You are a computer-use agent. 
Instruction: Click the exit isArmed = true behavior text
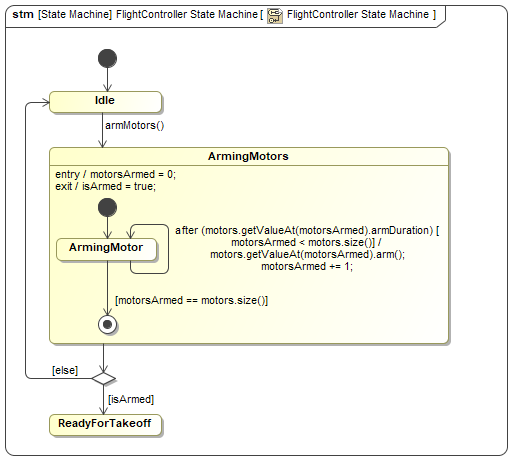coord(105,186)
